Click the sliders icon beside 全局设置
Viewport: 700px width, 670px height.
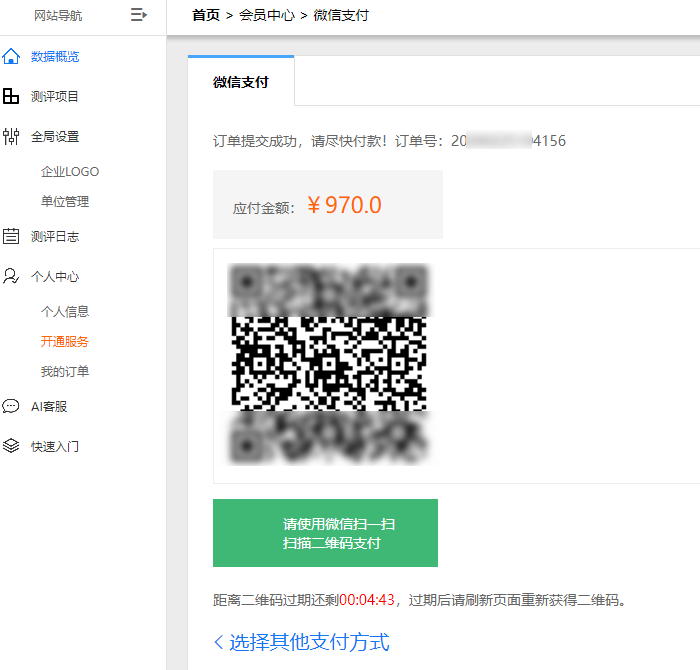point(11,136)
